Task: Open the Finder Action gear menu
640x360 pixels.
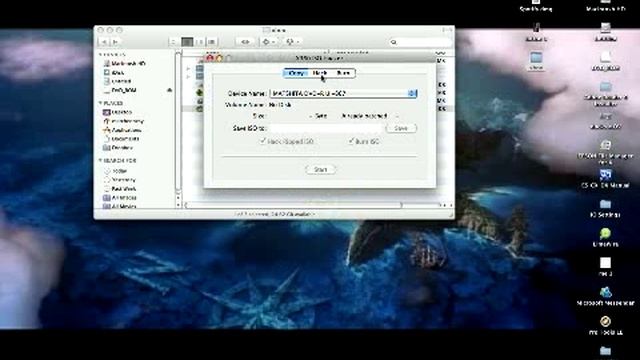Action: pyautogui.click(x=269, y=42)
